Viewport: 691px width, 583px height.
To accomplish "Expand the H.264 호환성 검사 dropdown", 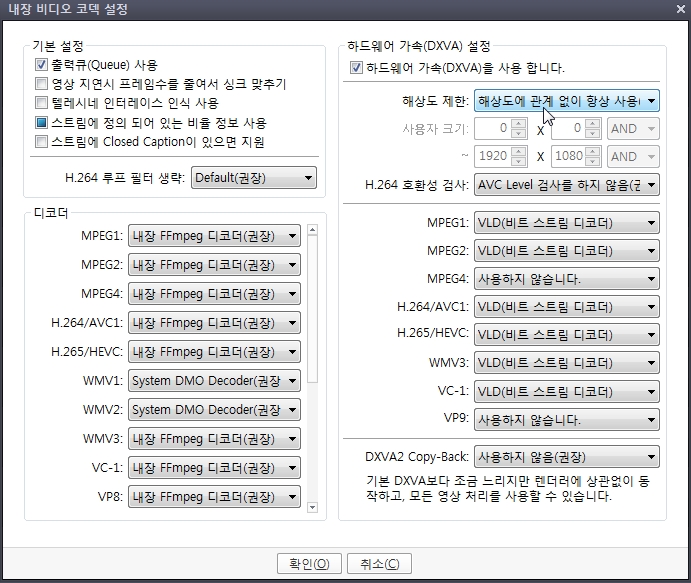I will [x=566, y=185].
